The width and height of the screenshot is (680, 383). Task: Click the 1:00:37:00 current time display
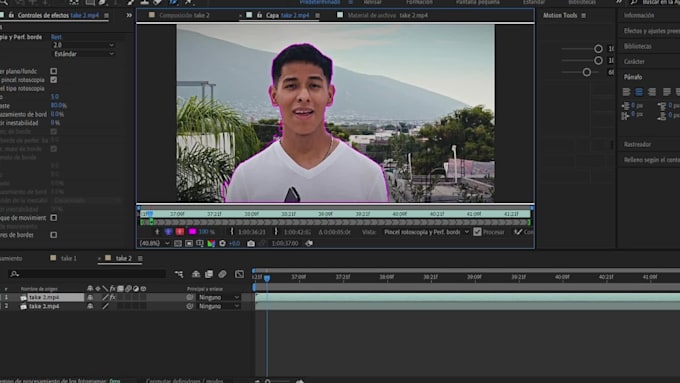(x=284, y=243)
